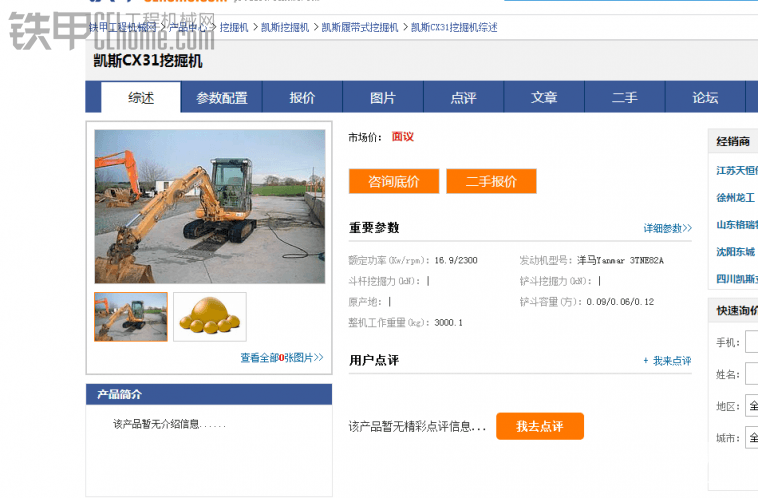Open the 地区 region dropdown

(x=751, y=406)
